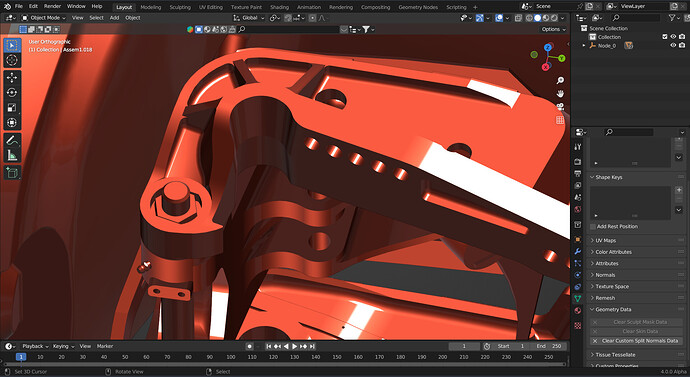Open the Render menu

point(52,7)
